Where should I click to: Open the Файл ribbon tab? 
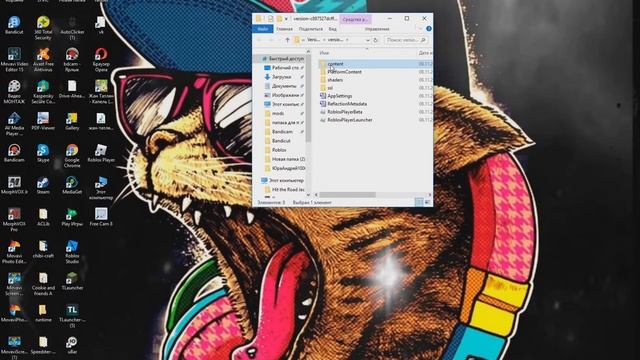click(x=263, y=29)
